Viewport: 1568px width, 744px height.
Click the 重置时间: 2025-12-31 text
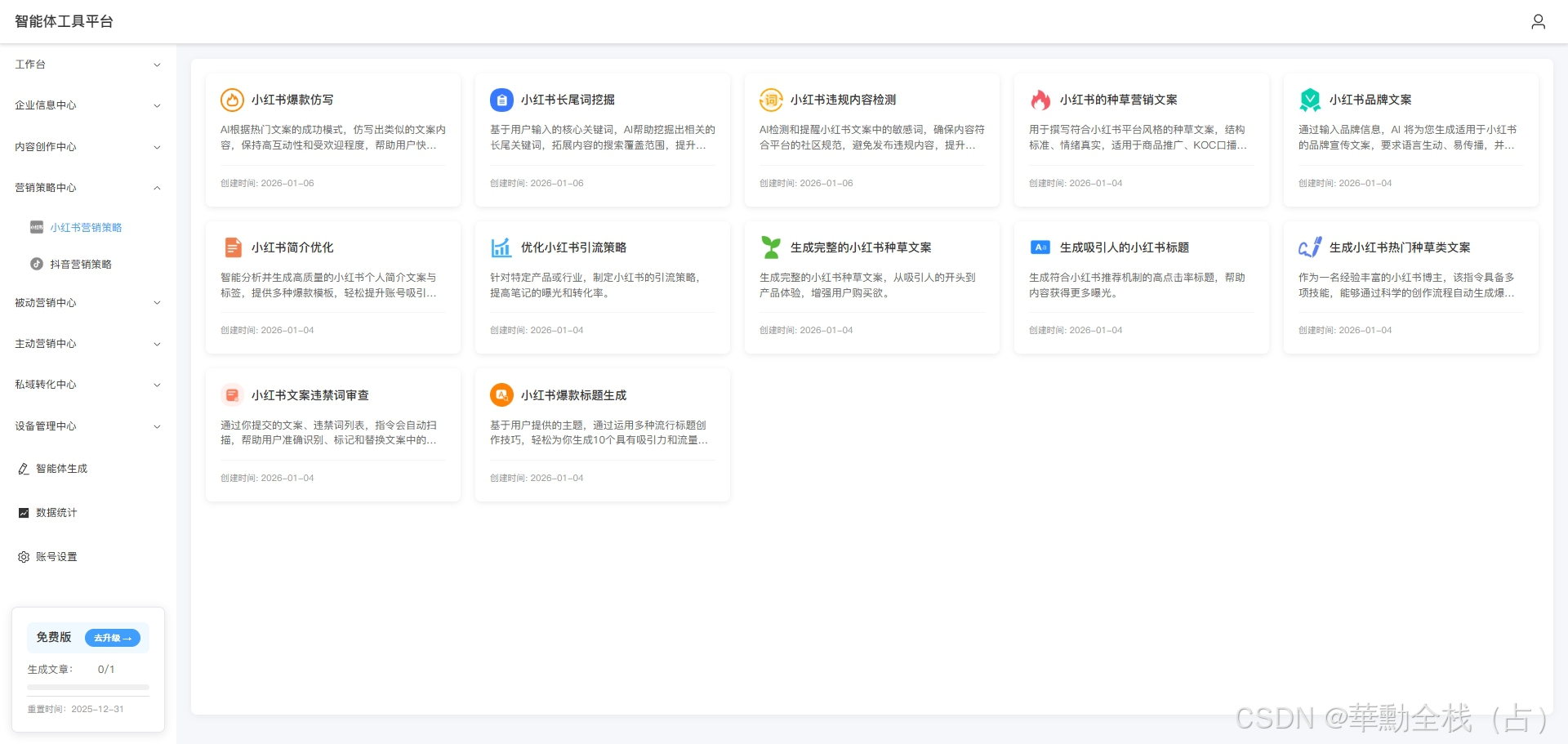[76, 709]
